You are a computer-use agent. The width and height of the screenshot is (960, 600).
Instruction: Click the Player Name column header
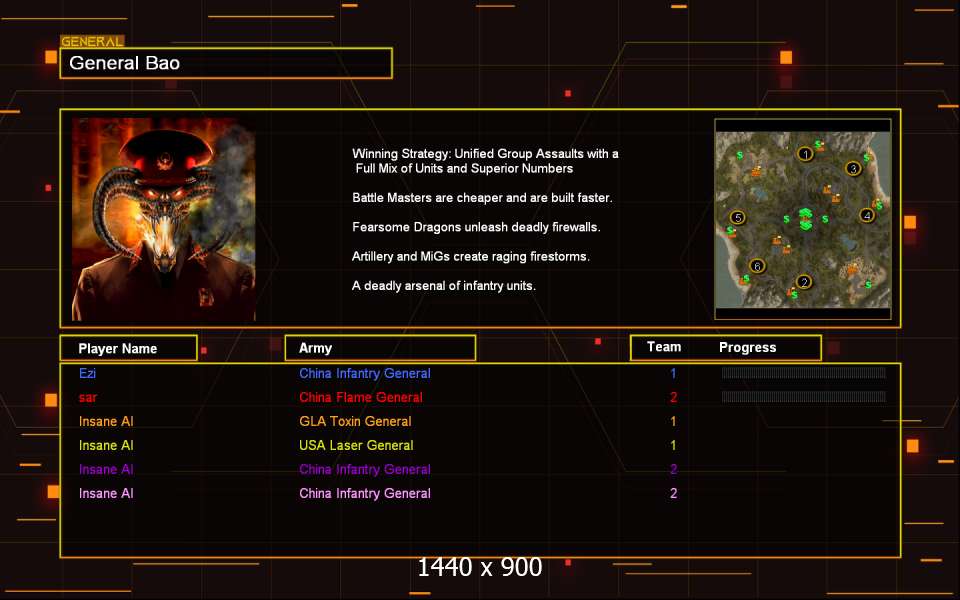click(x=129, y=348)
